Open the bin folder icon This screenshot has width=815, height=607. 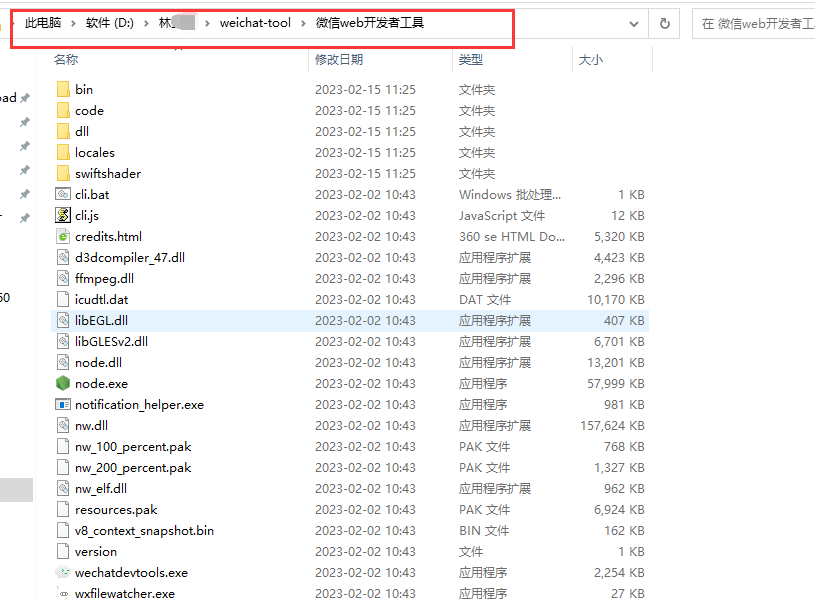tap(63, 89)
